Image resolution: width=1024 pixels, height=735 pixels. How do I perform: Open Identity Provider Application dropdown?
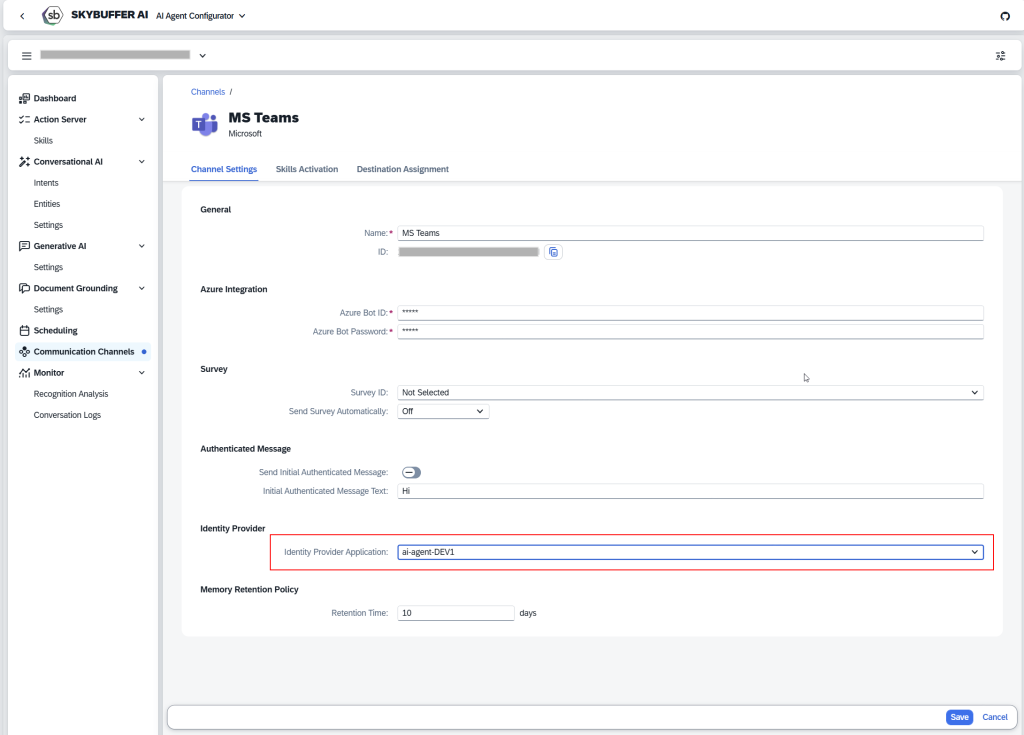point(690,552)
